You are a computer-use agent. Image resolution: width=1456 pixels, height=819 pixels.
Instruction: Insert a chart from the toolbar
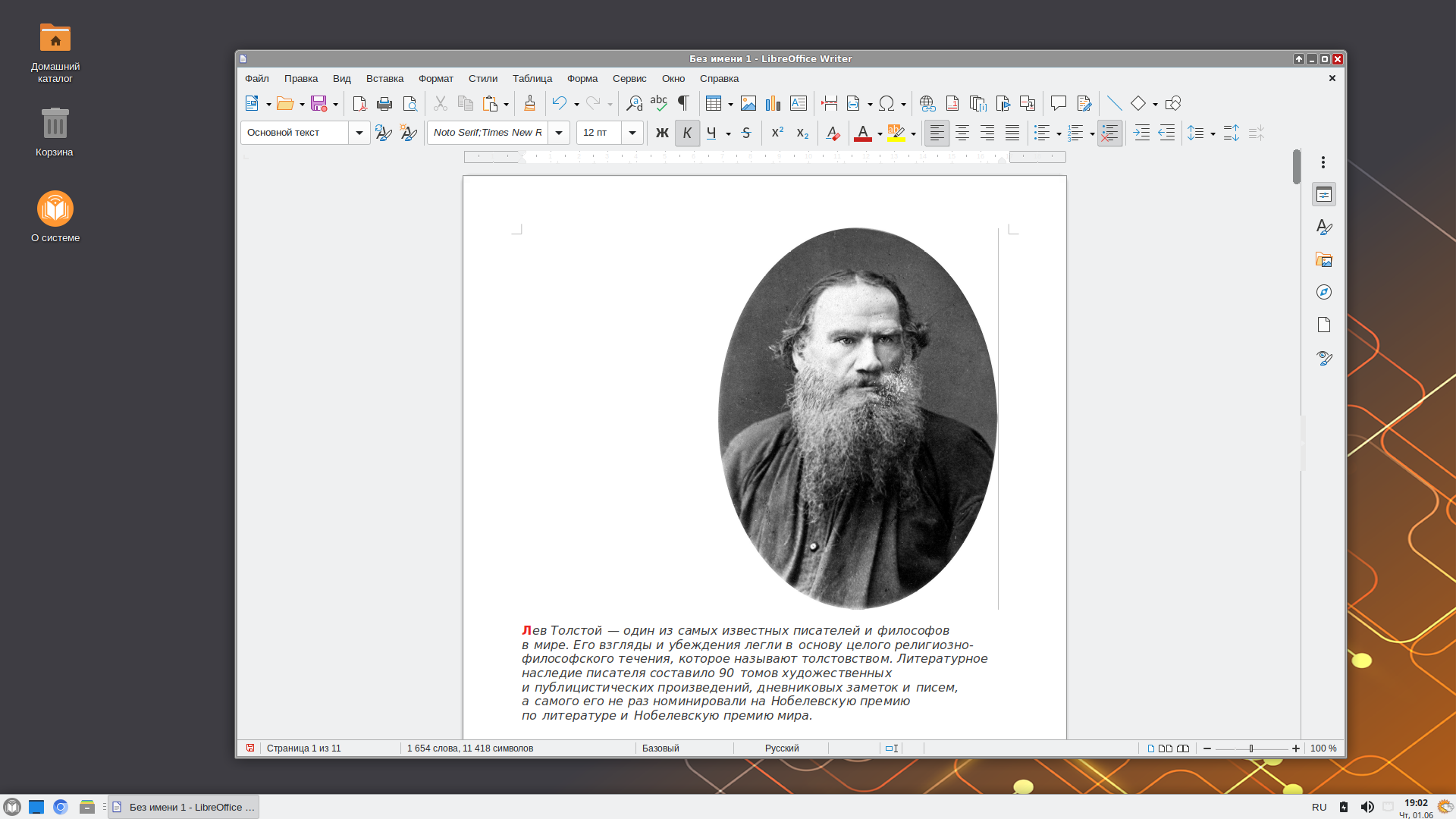773,104
